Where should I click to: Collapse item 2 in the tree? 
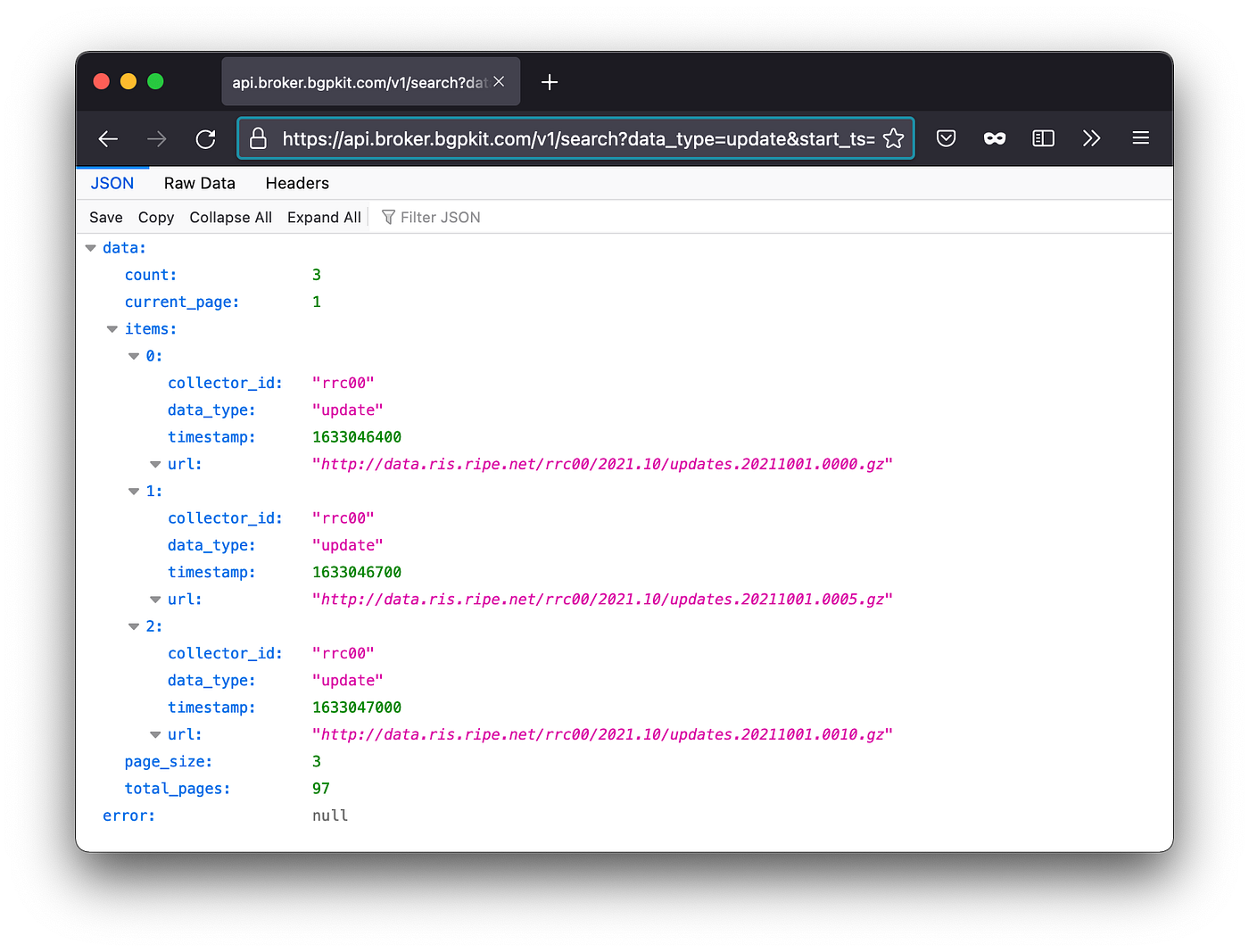point(134,626)
